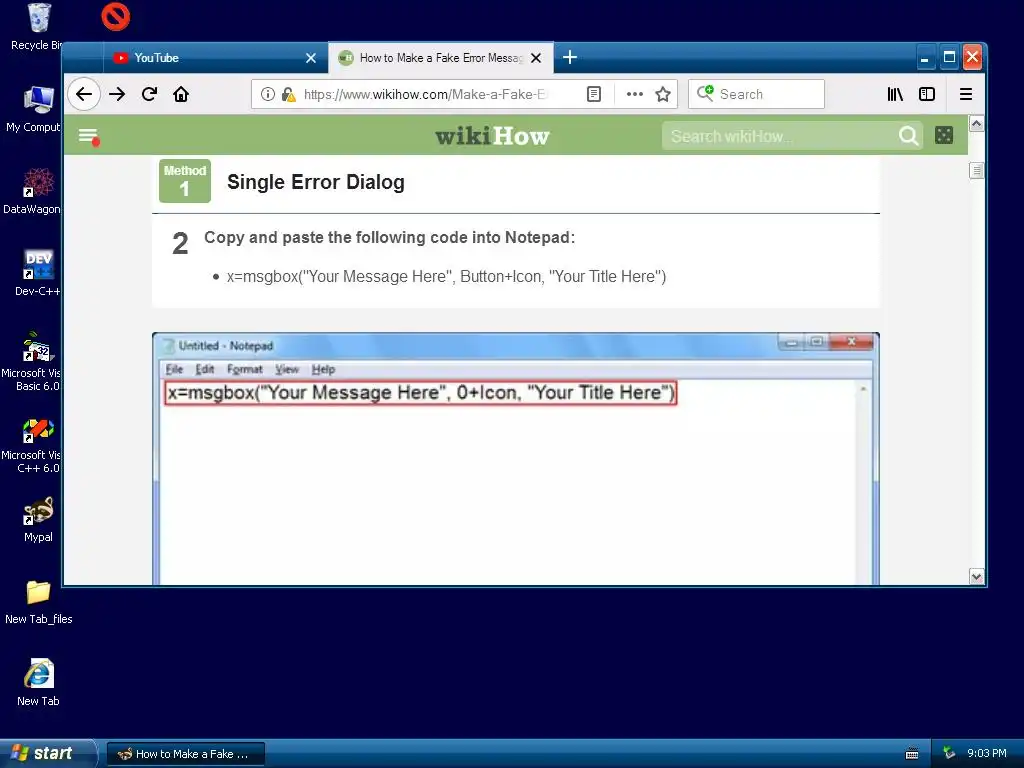The width and height of the screenshot is (1024, 768).
Task: Maximize the browser window
Action: point(950,57)
